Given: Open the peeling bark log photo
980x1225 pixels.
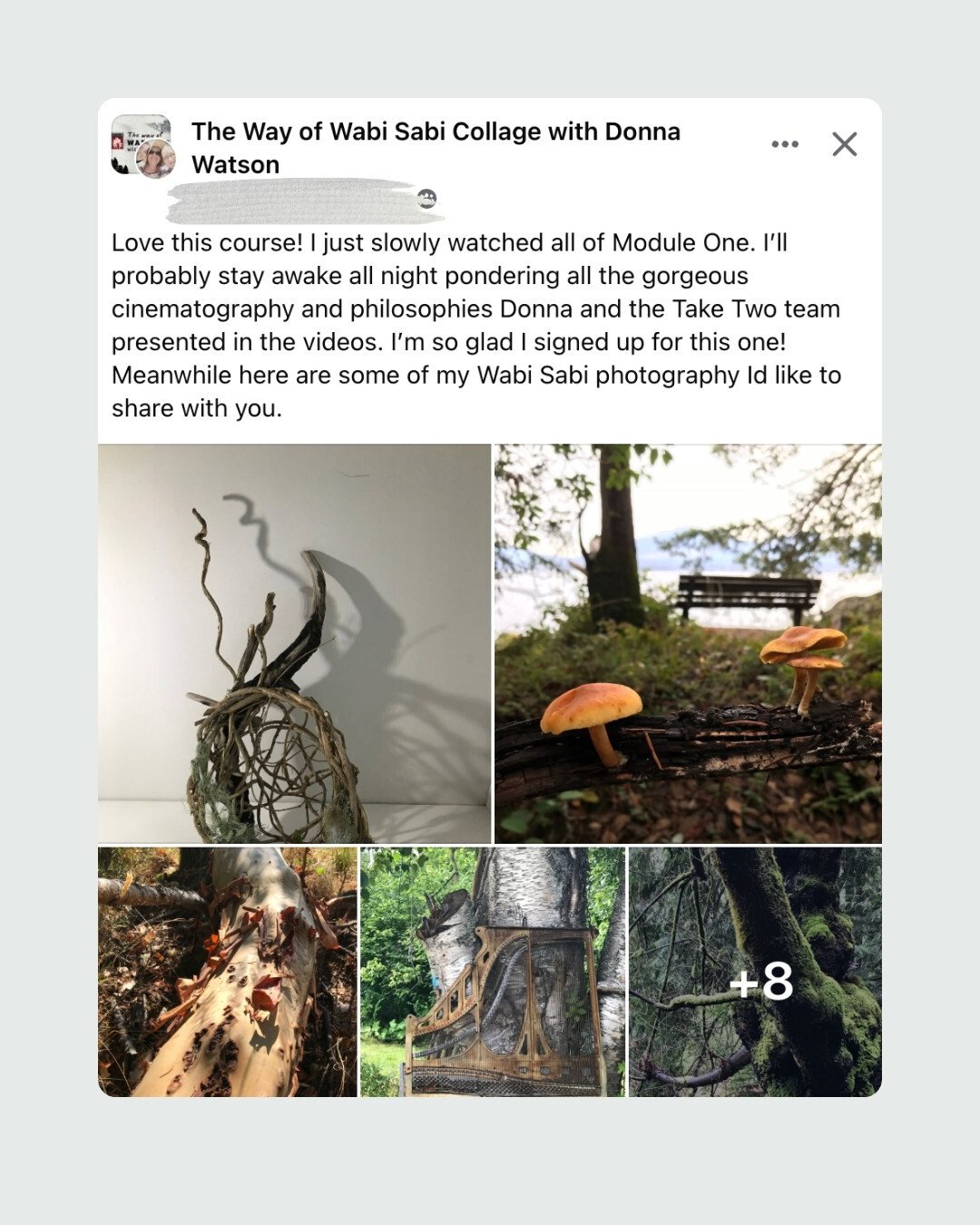Looking at the screenshot, I should (x=227, y=972).
